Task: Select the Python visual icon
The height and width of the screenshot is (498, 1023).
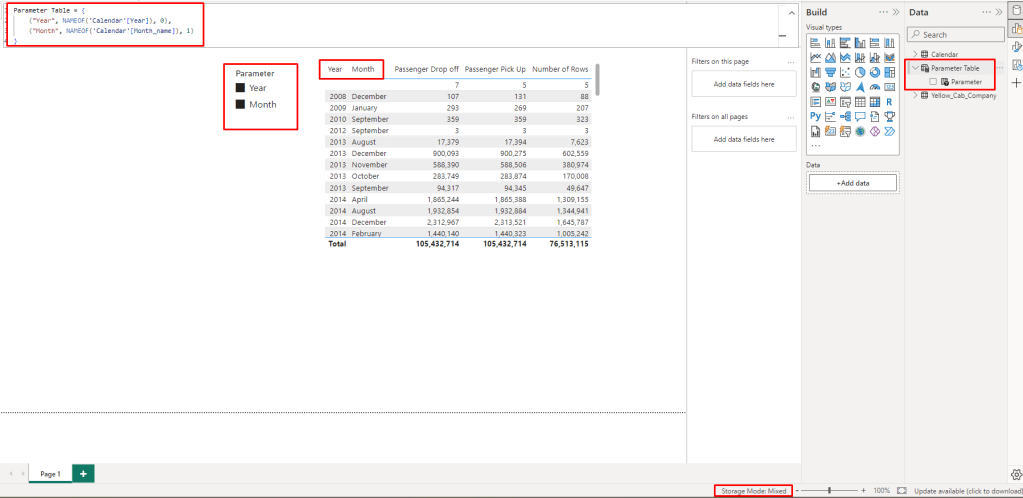Action: [x=815, y=116]
